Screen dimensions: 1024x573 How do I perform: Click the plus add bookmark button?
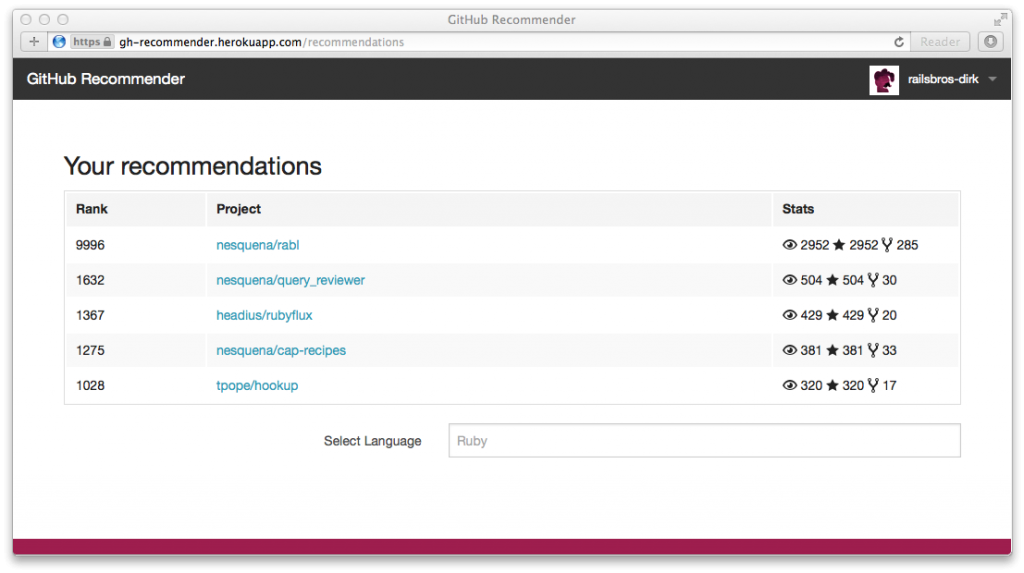coord(33,42)
